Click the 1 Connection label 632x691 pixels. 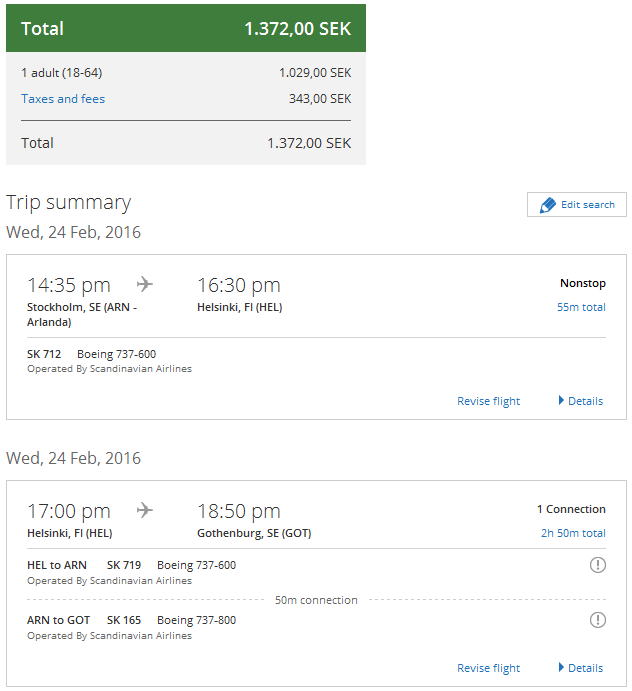point(571,509)
